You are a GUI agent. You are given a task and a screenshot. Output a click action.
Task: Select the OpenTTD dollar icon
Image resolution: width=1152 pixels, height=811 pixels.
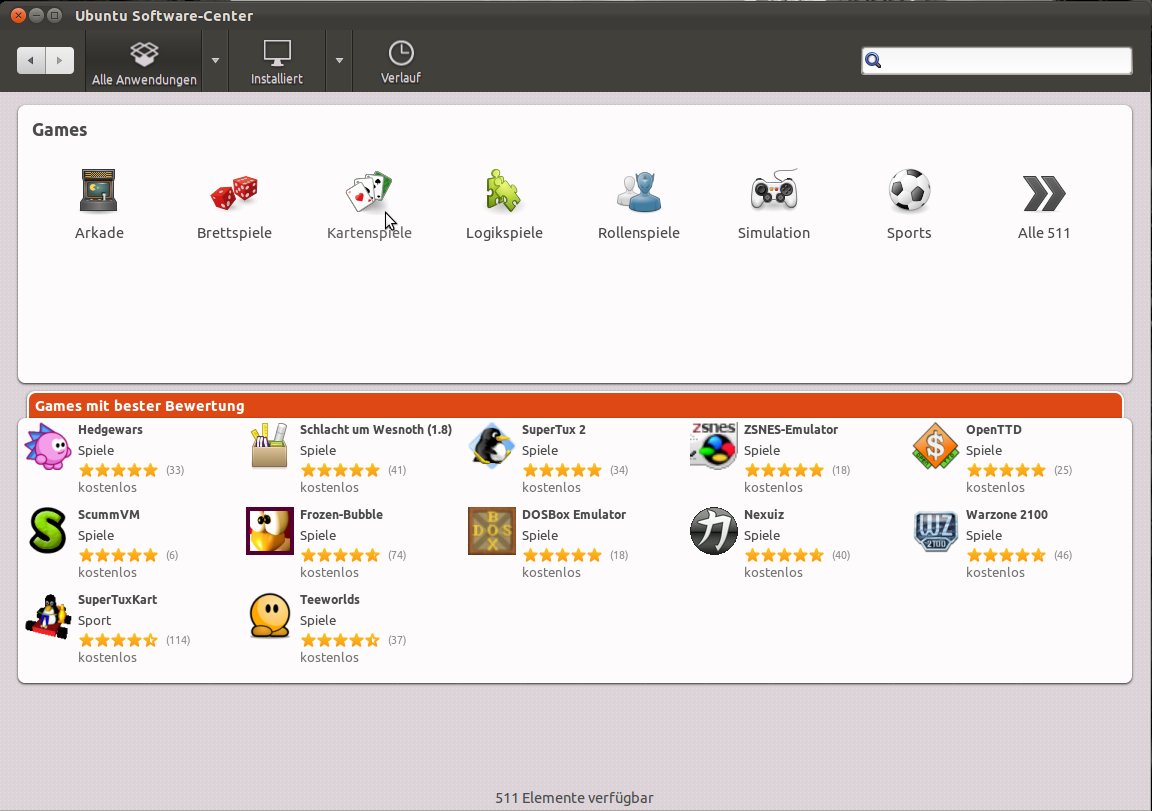[x=935, y=446]
